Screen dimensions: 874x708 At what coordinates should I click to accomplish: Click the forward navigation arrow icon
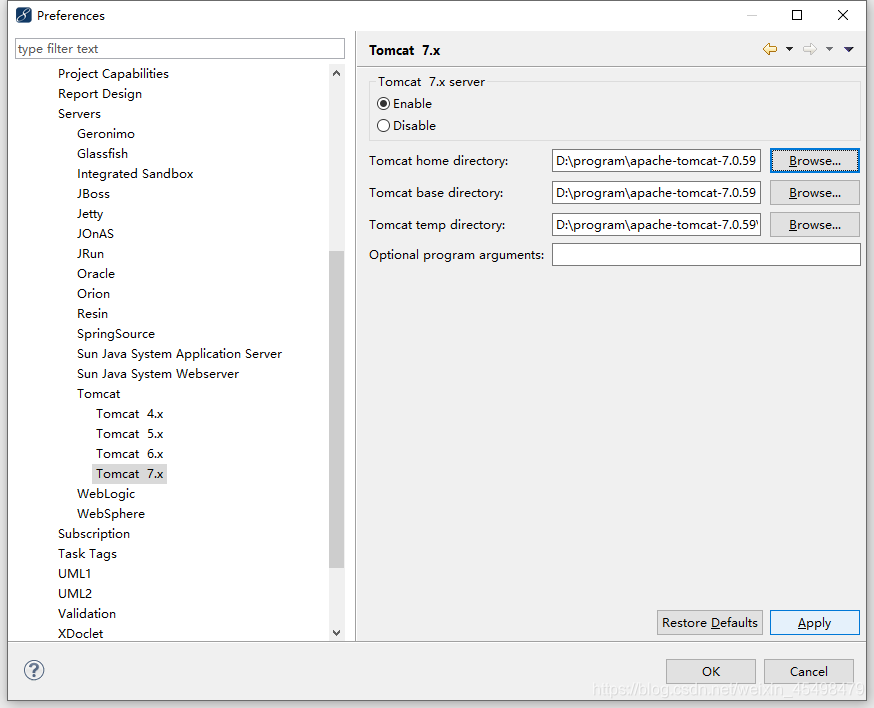point(810,50)
